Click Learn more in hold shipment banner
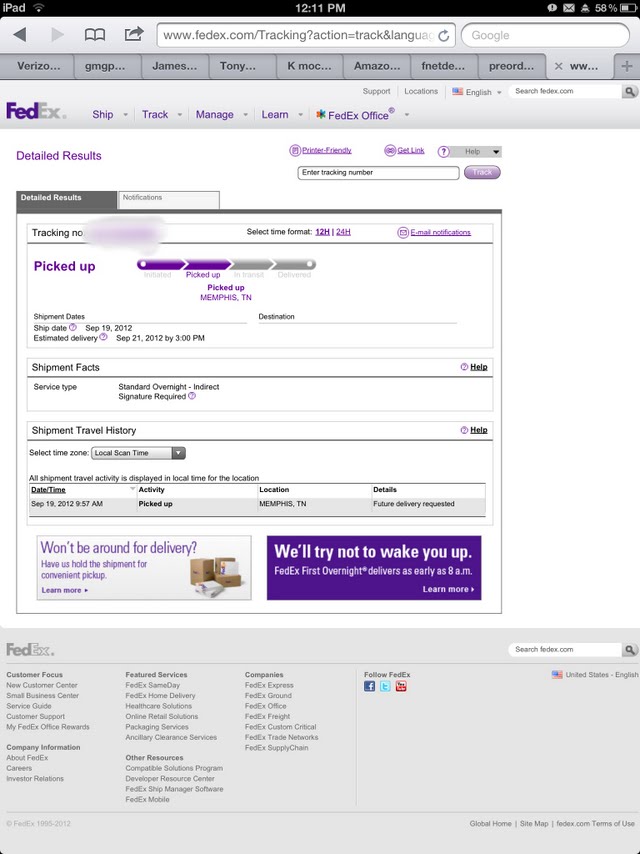Screen dimensions: 640x854 (x=64, y=590)
